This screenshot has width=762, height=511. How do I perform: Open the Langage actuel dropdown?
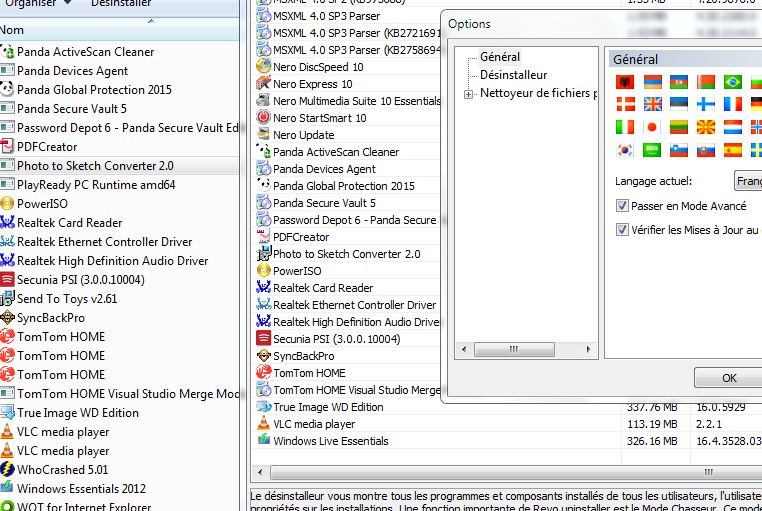tap(748, 181)
